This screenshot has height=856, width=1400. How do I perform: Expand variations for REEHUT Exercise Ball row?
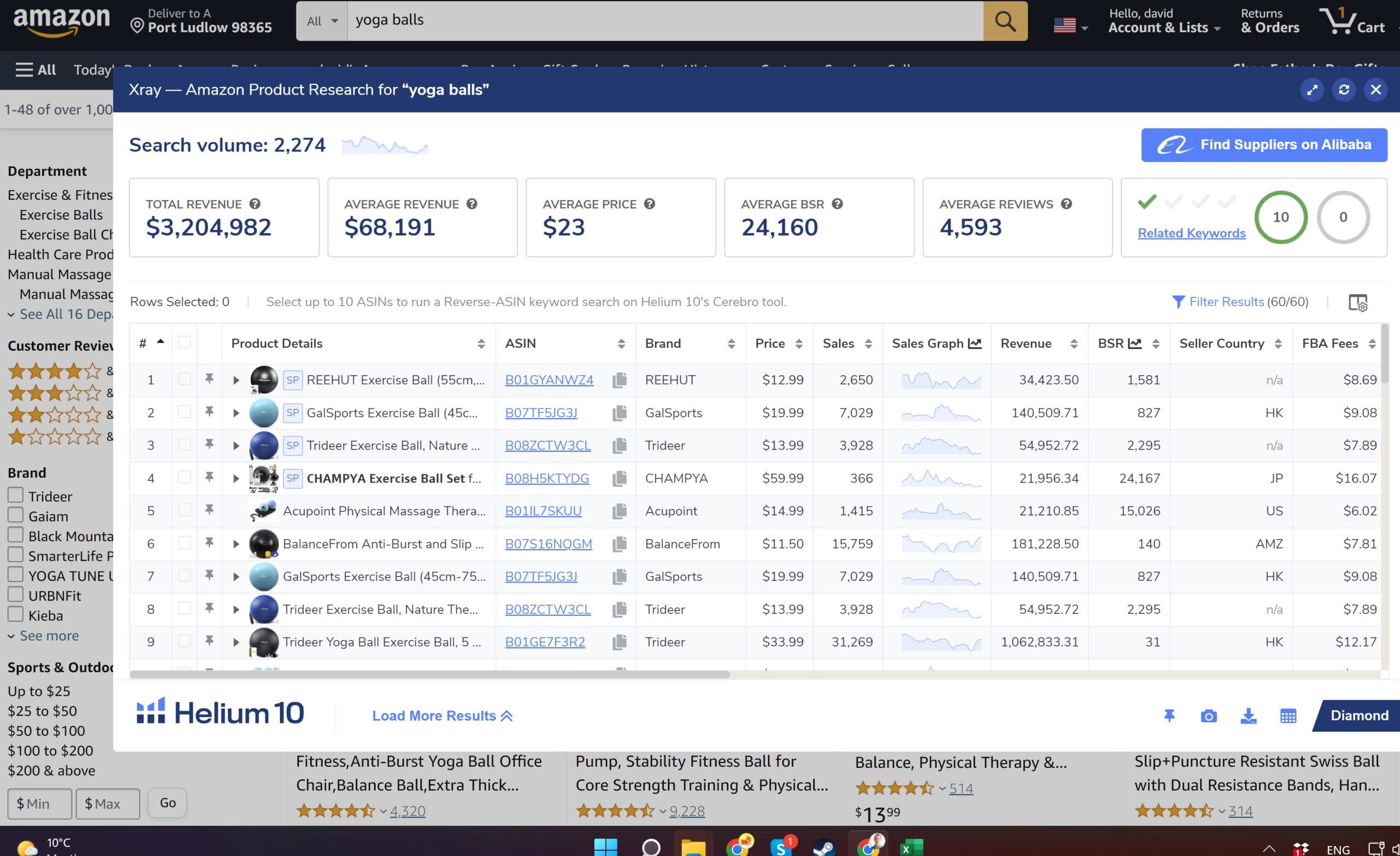coord(236,380)
